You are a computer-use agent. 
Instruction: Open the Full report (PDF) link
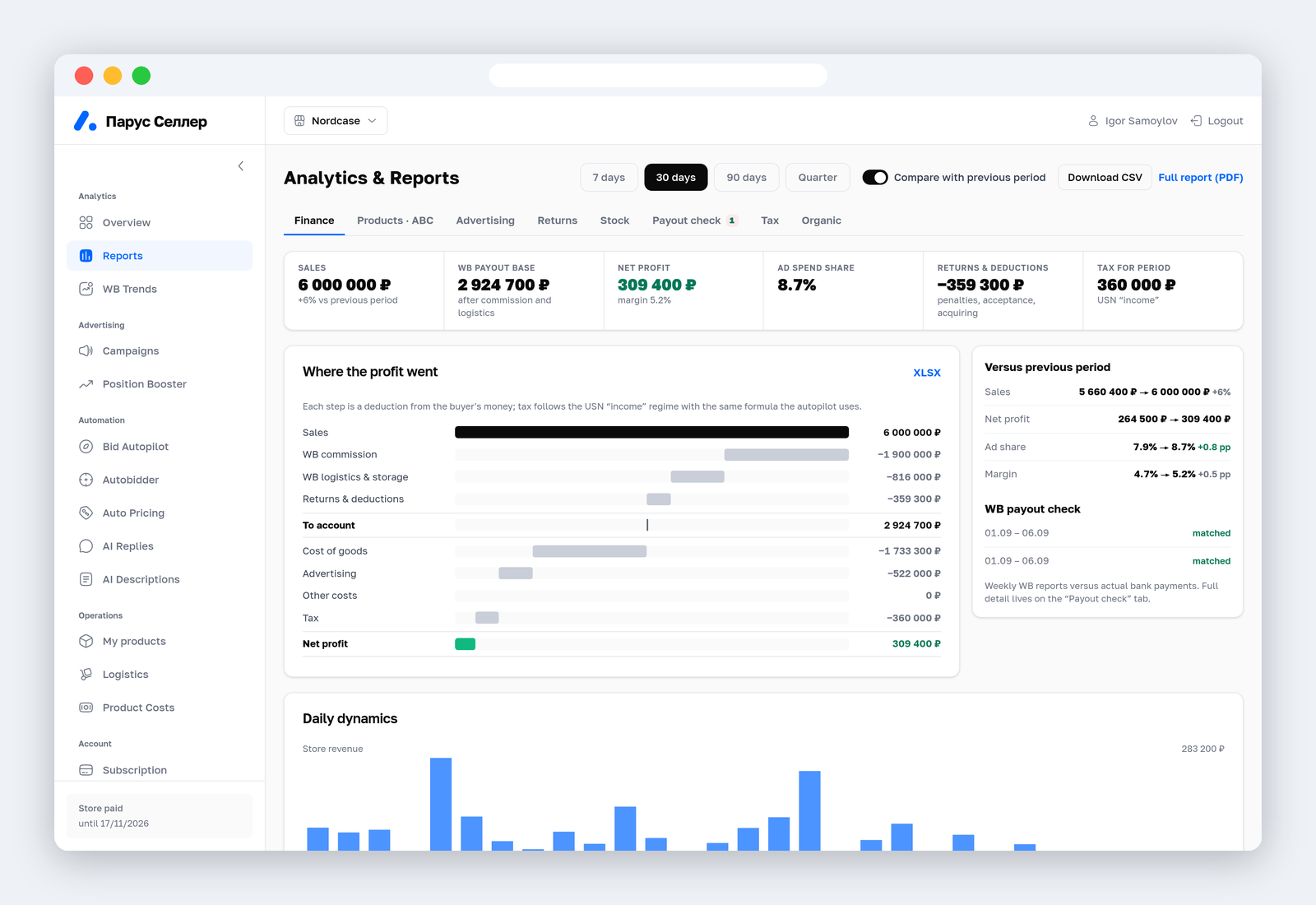click(1200, 178)
